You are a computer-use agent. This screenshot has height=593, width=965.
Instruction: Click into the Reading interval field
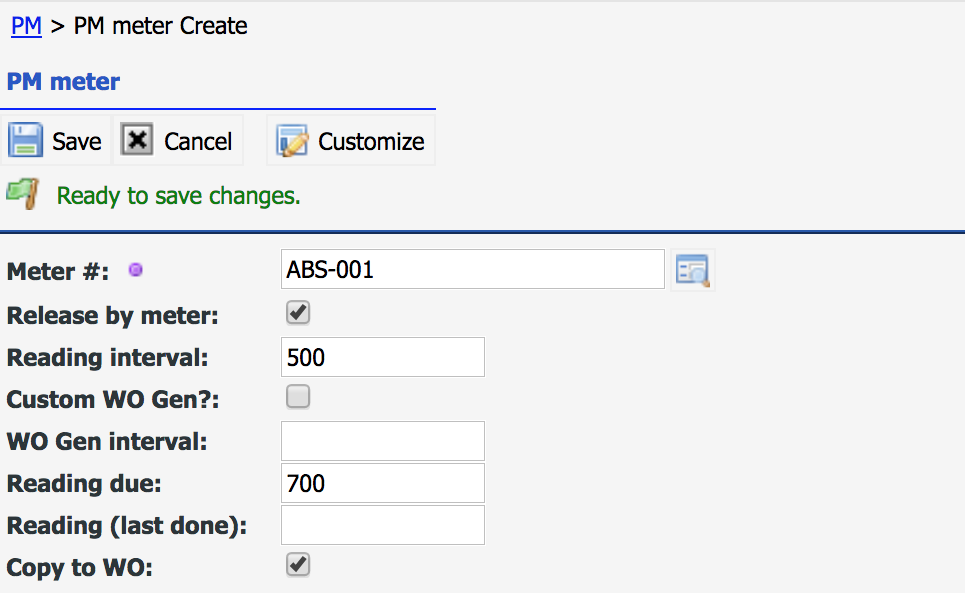pos(383,357)
